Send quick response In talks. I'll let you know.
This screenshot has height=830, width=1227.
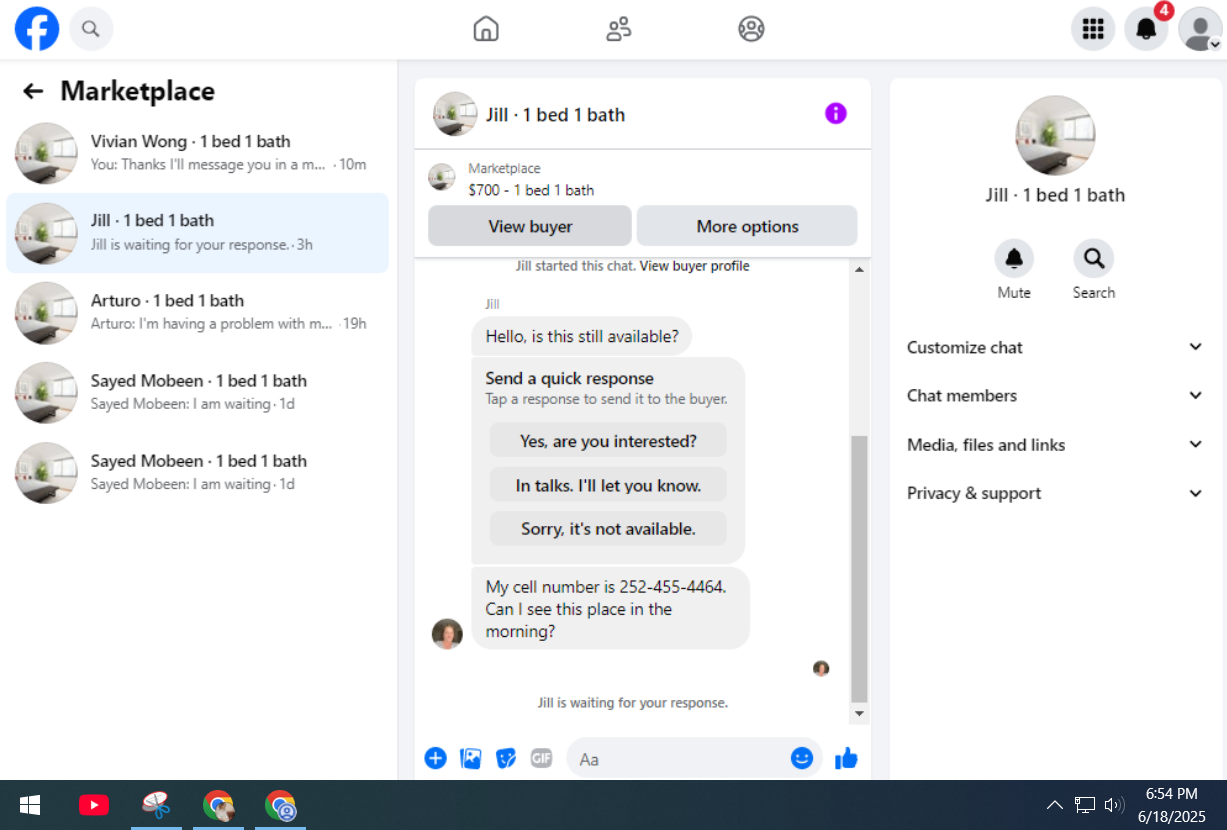[x=608, y=486]
